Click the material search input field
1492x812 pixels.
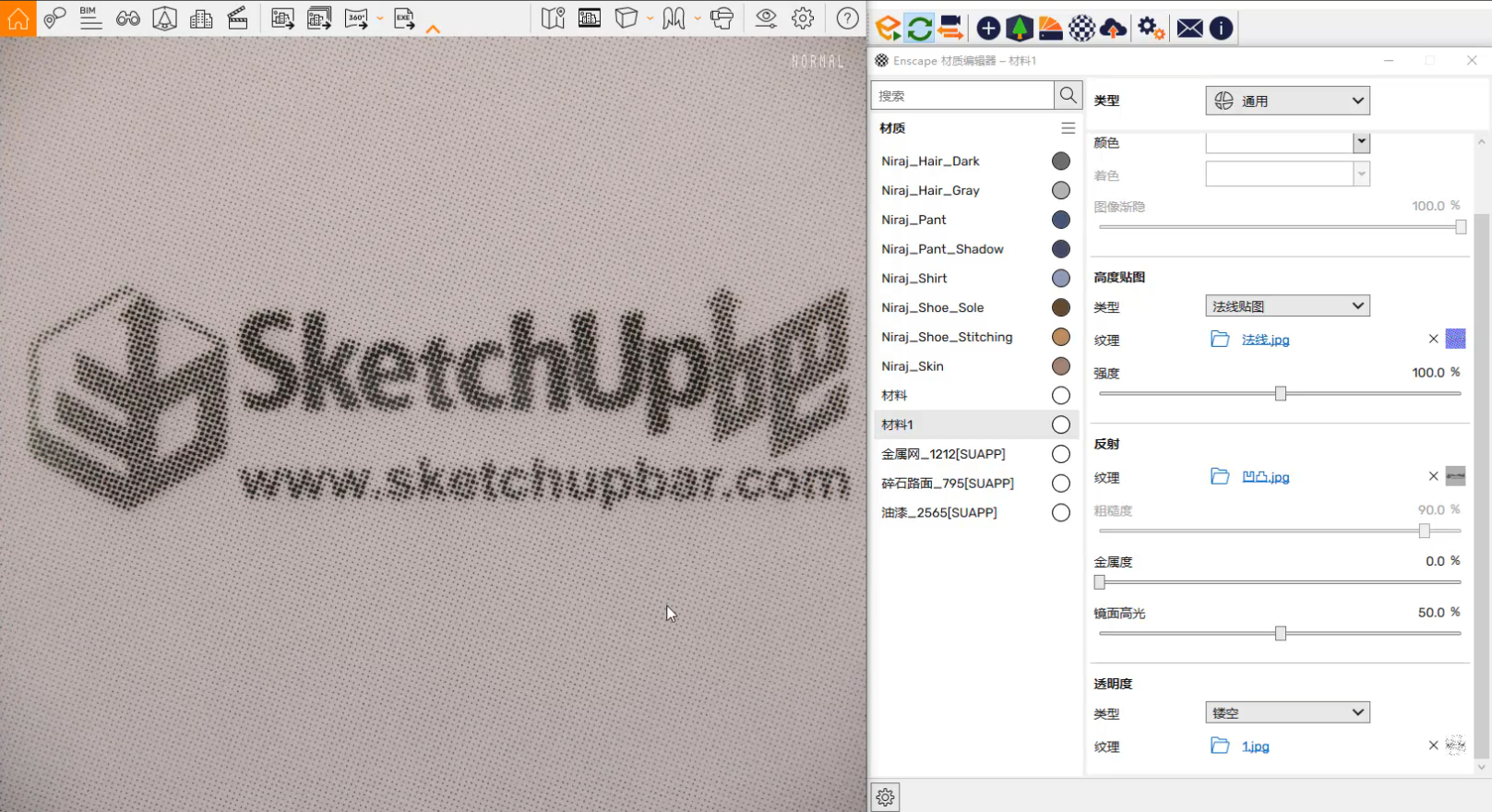(x=962, y=95)
